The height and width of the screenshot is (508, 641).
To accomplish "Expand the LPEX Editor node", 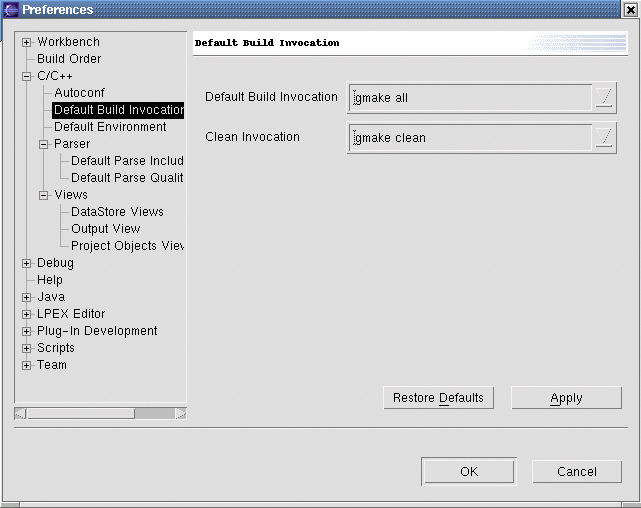I will click(27, 314).
